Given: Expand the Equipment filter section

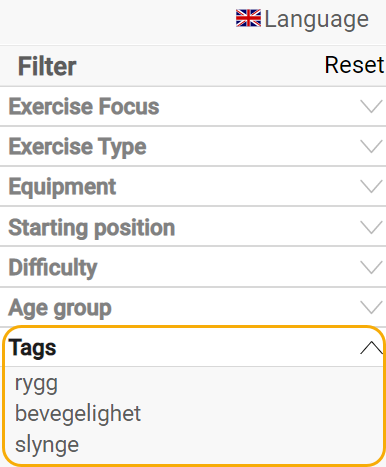Looking at the screenshot, I should pos(193,187).
